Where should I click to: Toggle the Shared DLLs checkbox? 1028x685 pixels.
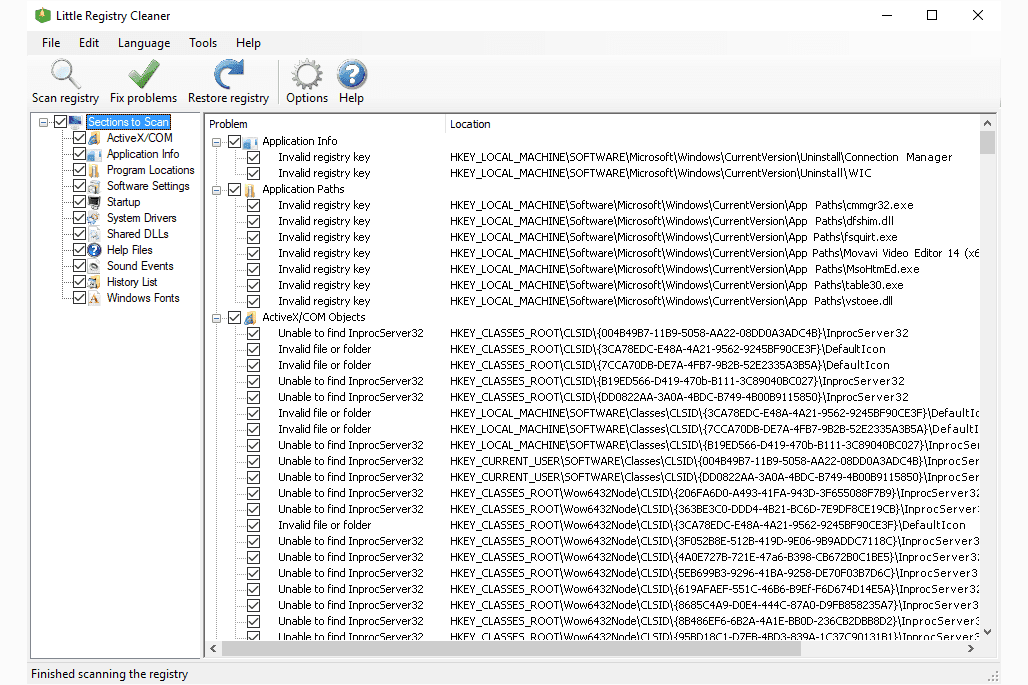pos(79,234)
